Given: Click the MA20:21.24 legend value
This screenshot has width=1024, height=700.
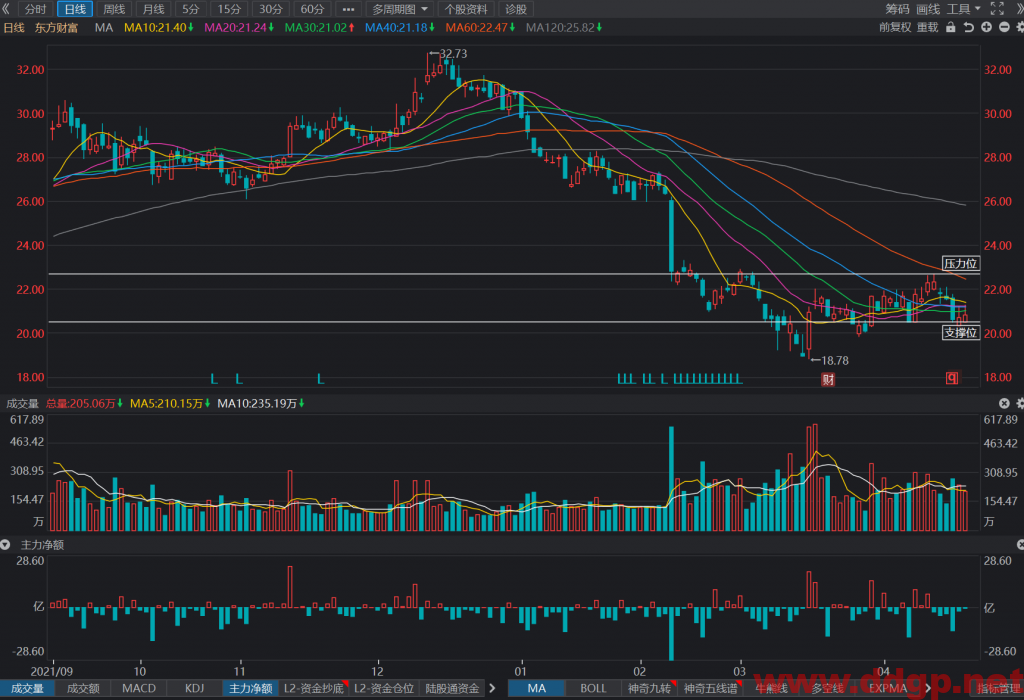Looking at the screenshot, I should tap(239, 27).
